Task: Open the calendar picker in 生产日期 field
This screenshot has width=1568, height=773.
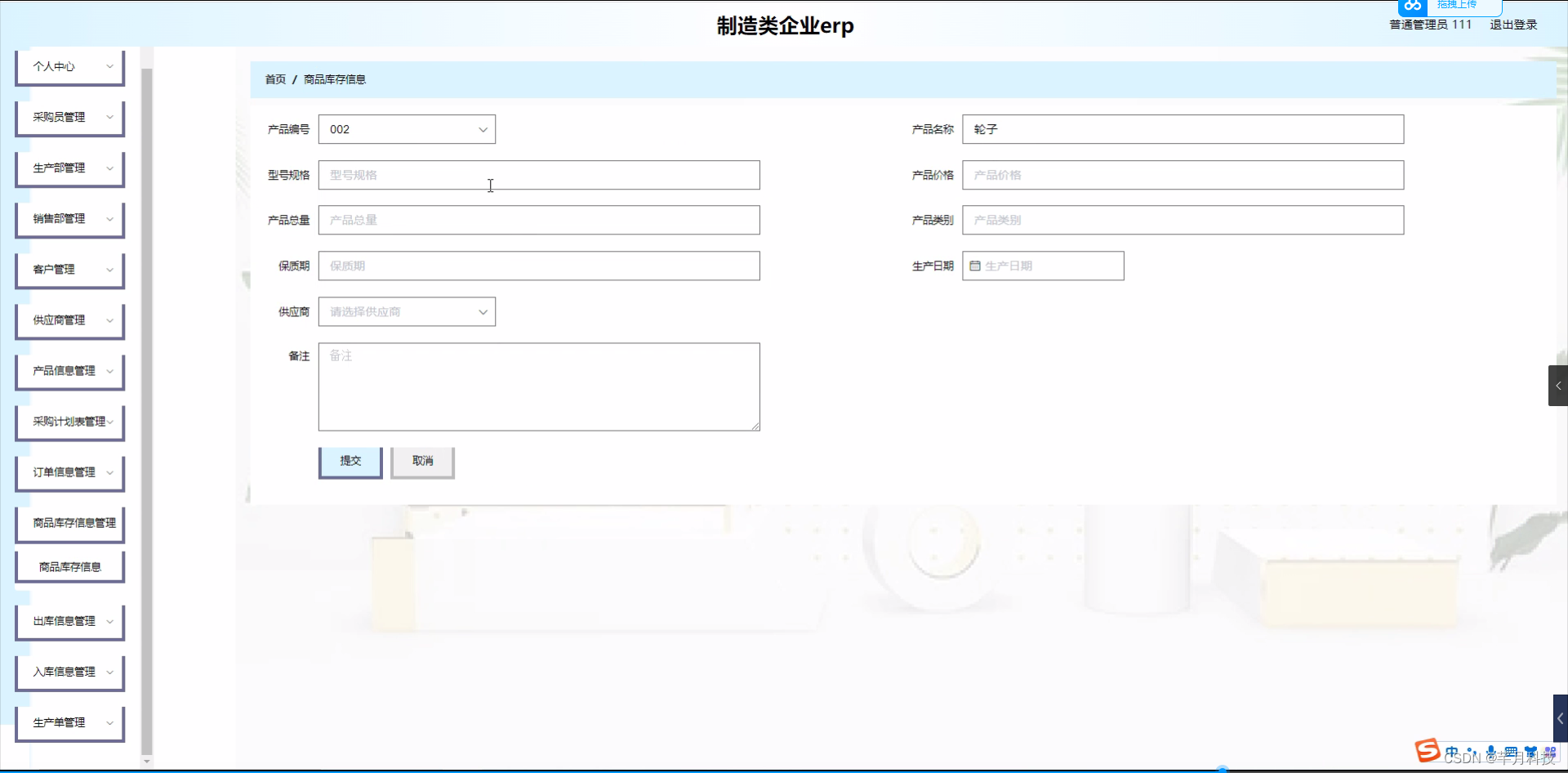Action: 977,265
